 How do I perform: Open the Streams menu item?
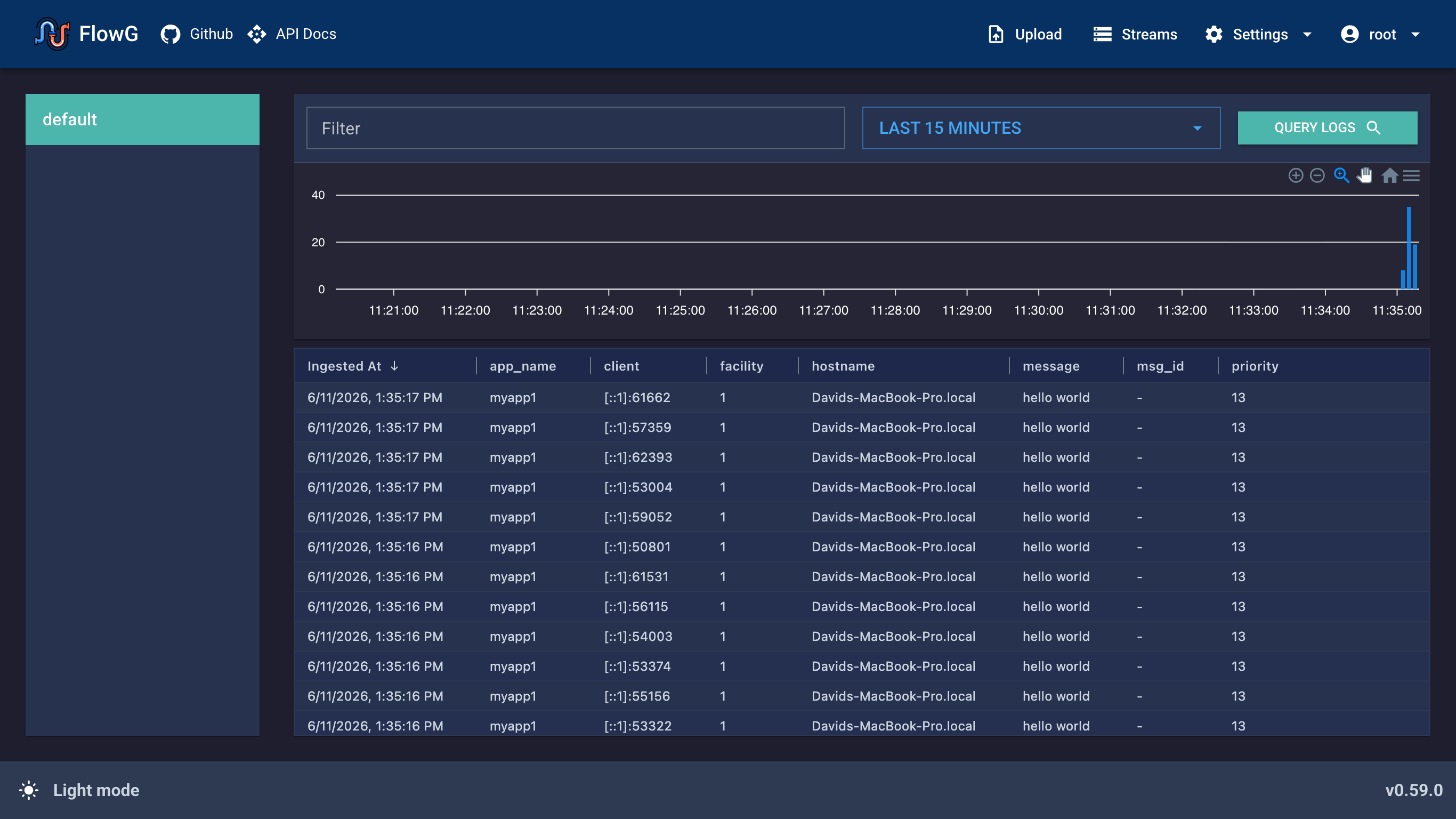pos(1135,35)
